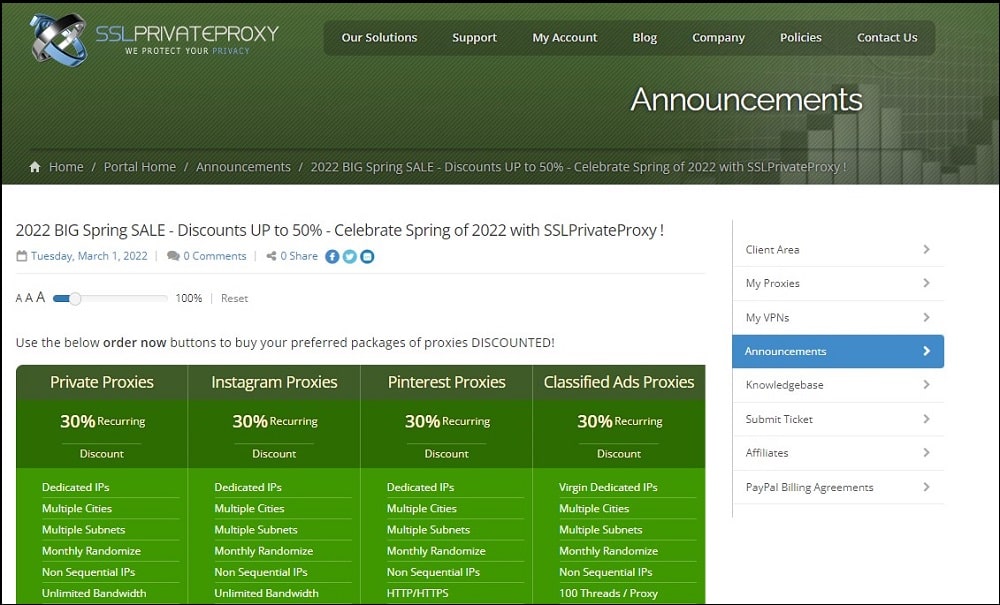Click the 0 Share link
The height and width of the screenshot is (605, 1000).
(299, 256)
